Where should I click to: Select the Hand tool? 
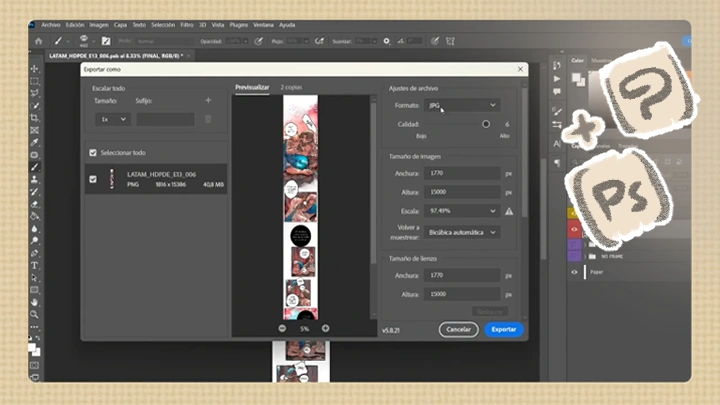(34, 302)
